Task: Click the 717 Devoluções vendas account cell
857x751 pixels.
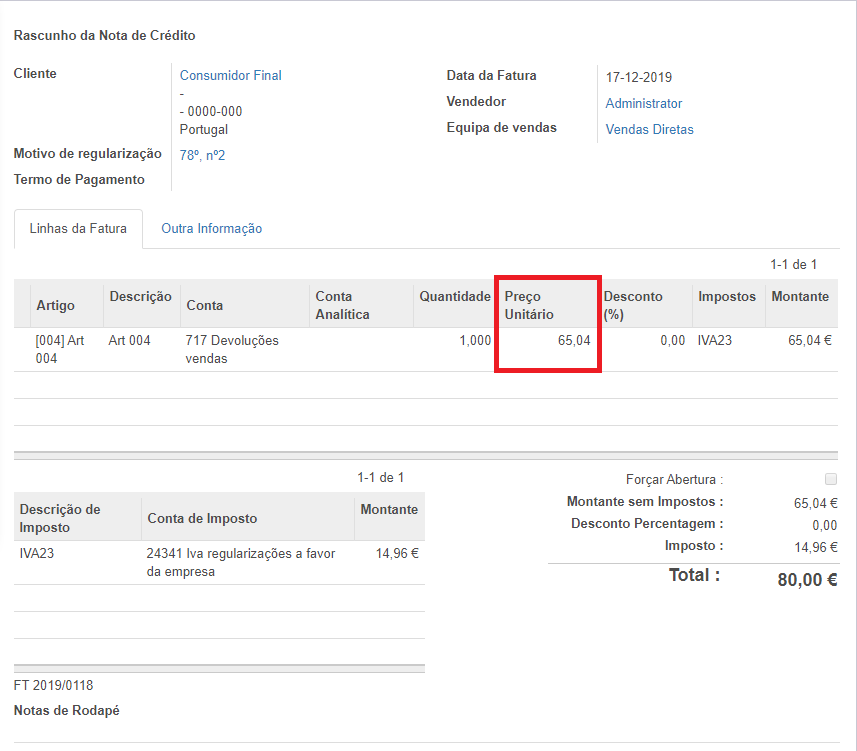Action: tap(232, 349)
